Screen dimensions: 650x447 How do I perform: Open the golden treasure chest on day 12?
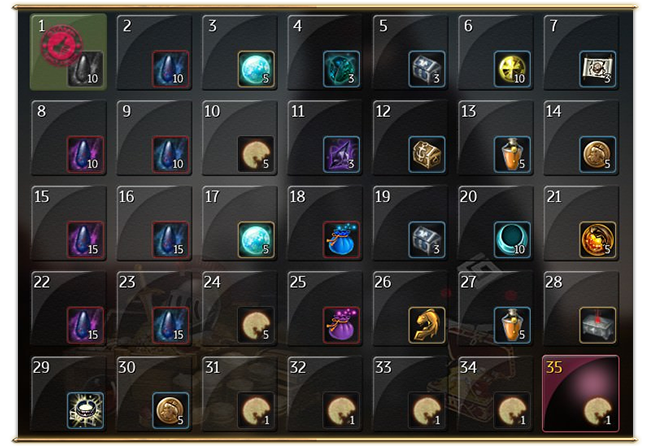427,154
